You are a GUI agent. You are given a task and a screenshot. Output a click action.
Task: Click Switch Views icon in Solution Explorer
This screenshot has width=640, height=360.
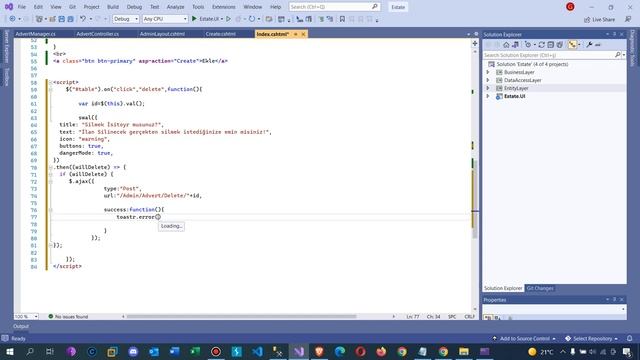click(515, 44)
